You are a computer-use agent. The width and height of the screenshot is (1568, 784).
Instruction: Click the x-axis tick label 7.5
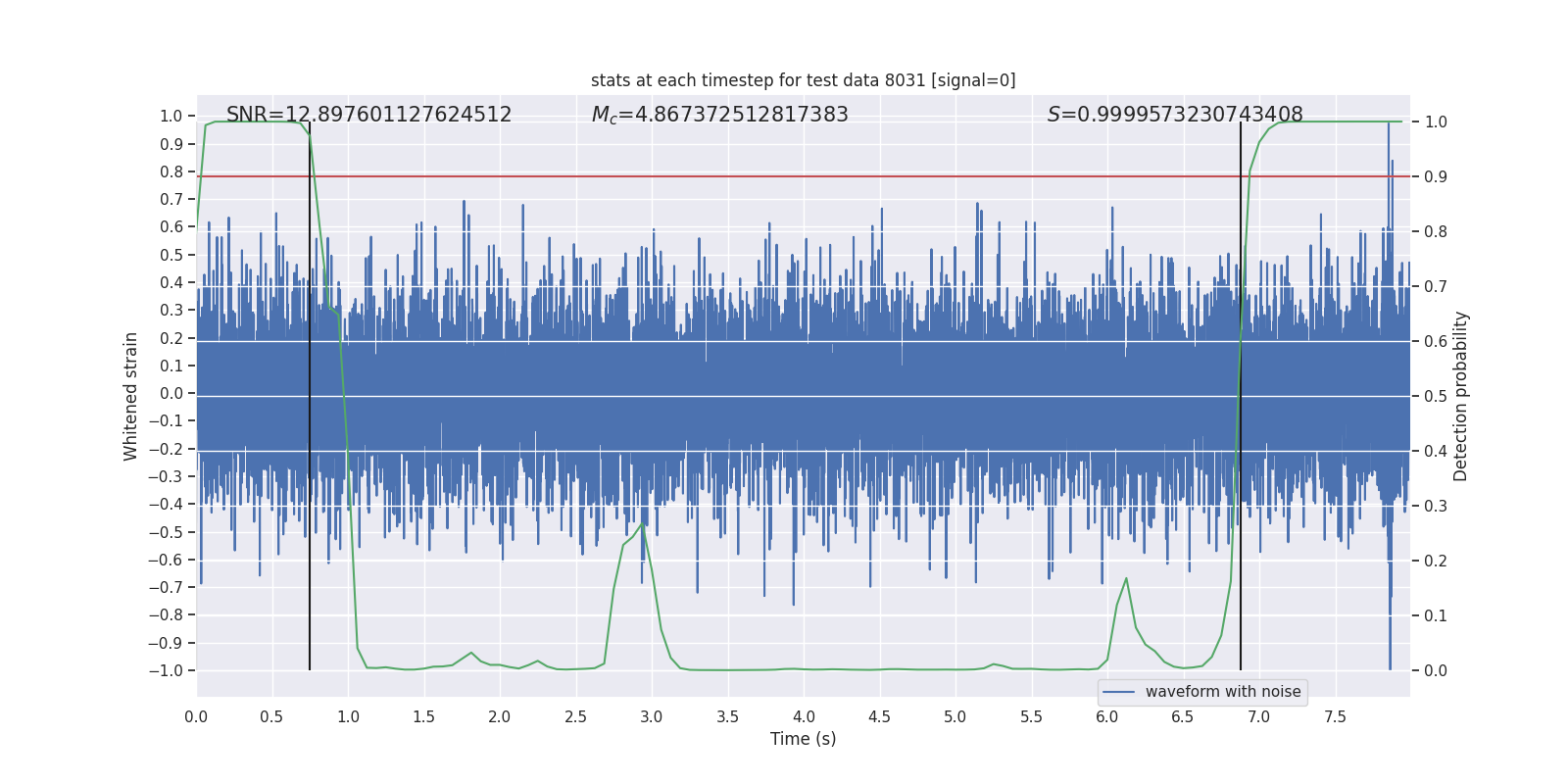click(x=1335, y=716)
